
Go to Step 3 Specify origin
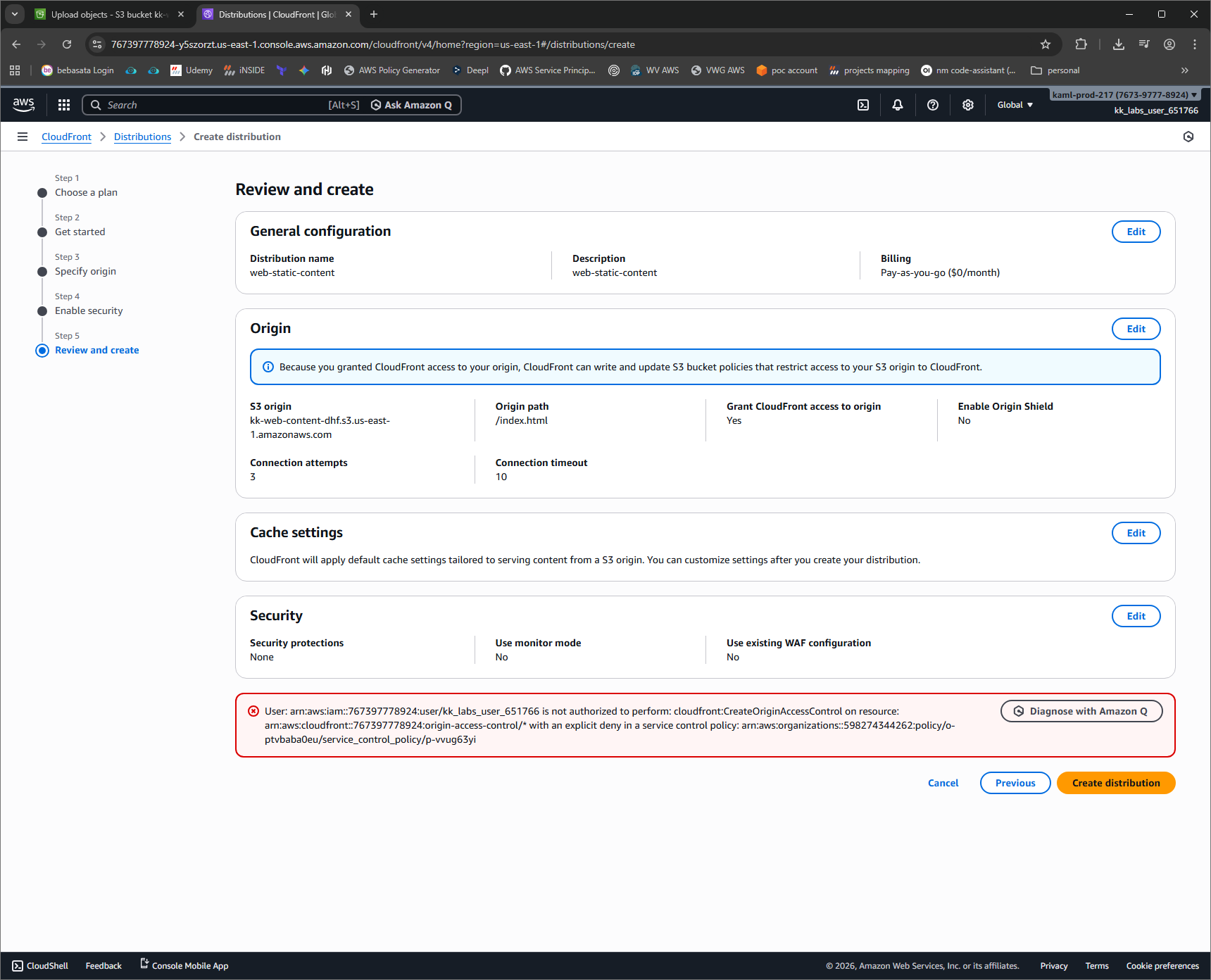tap(85, 271)
